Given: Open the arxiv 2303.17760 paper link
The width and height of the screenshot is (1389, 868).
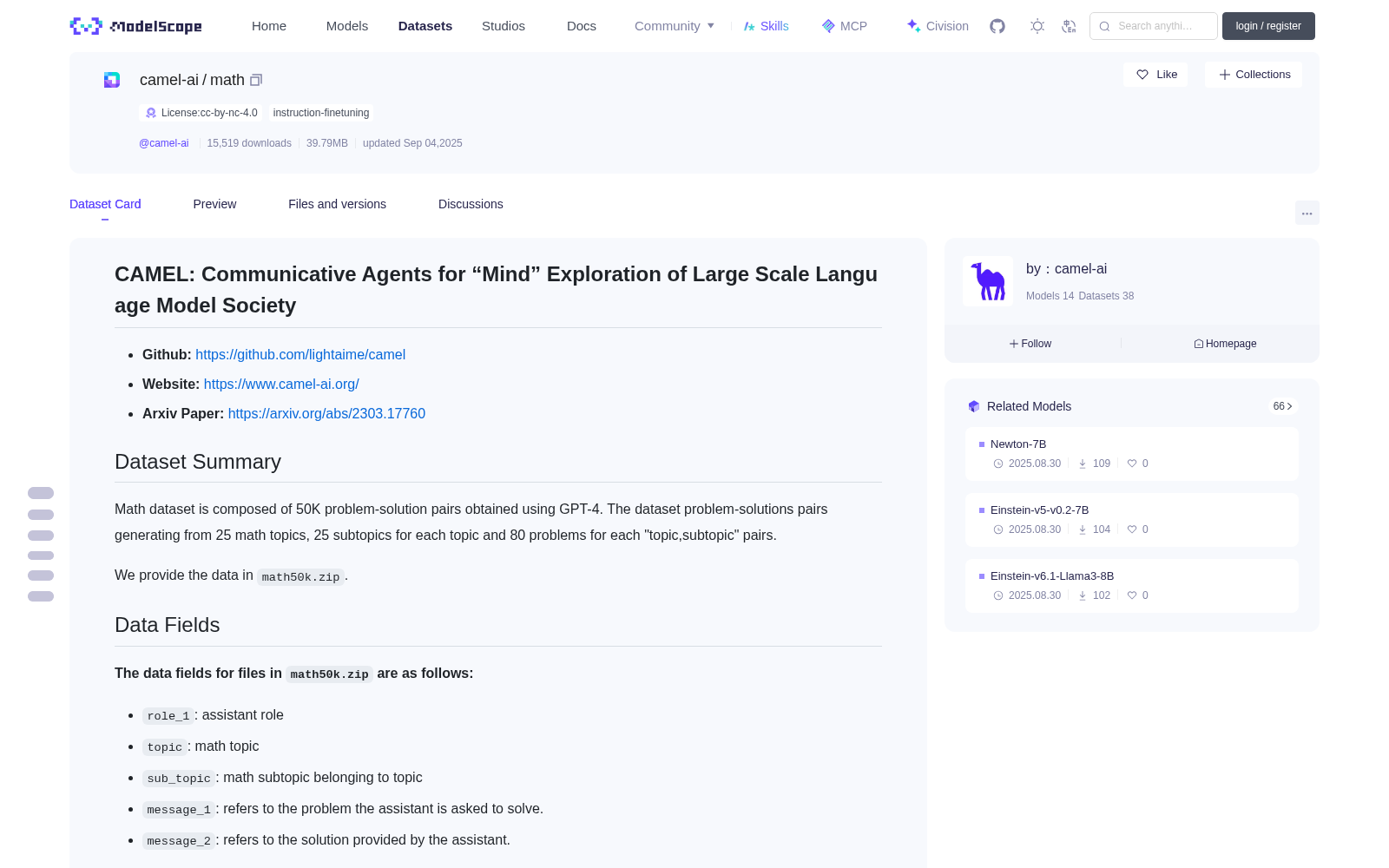Looking at the screenshot, I should [326, 413].
